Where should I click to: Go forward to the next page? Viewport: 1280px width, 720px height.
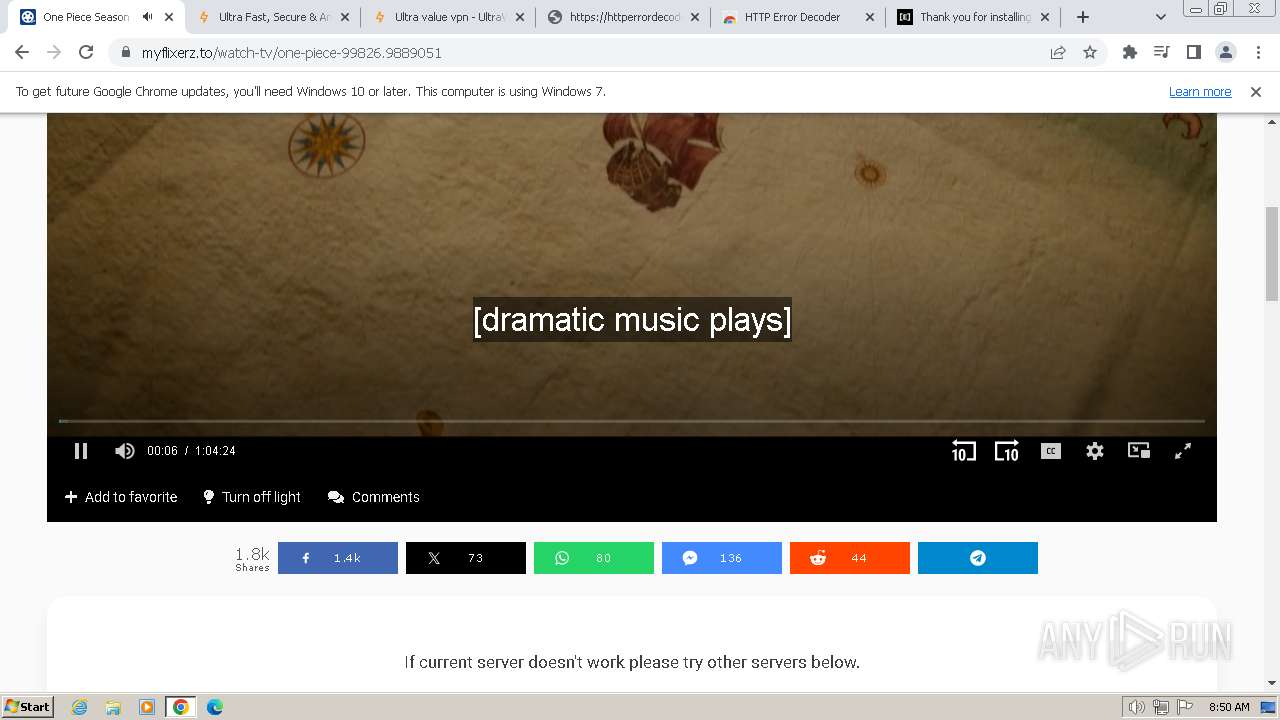point(54,53)
